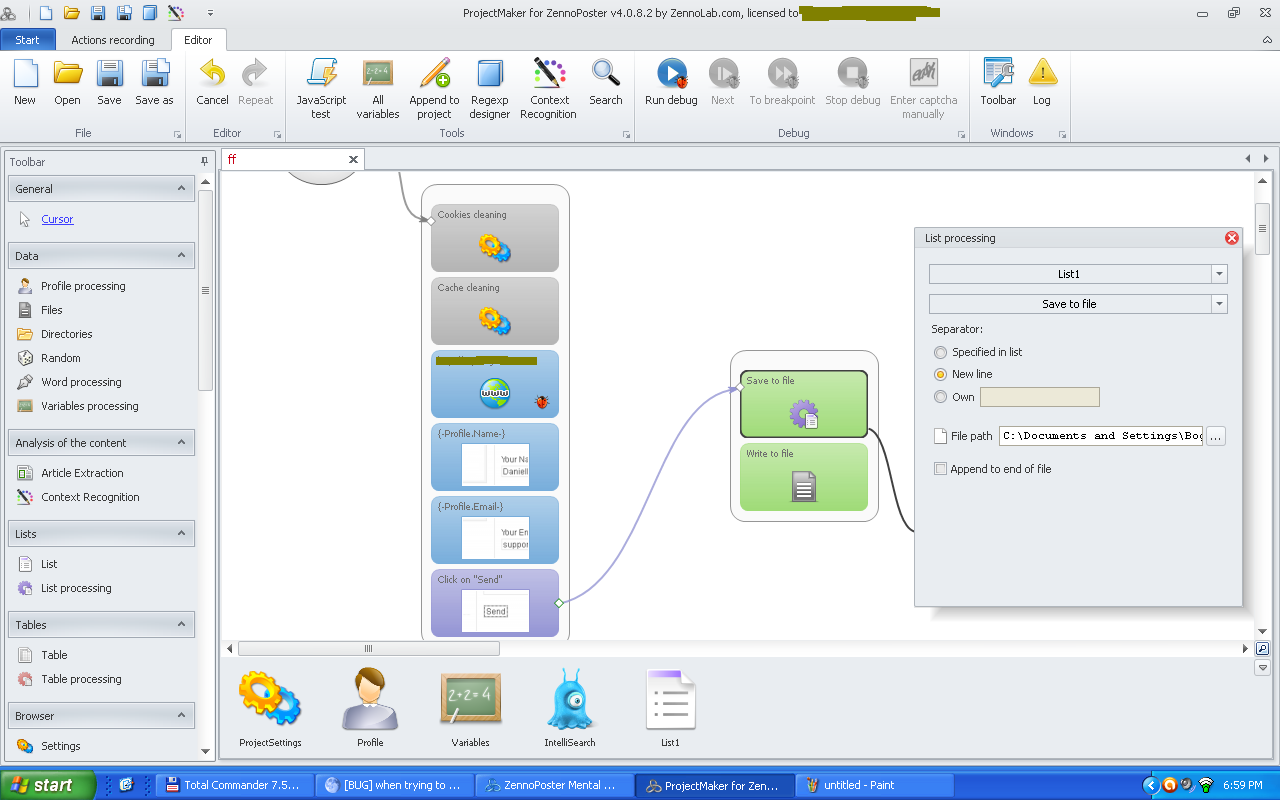Close the 'ff' project tab

(353, 159)
